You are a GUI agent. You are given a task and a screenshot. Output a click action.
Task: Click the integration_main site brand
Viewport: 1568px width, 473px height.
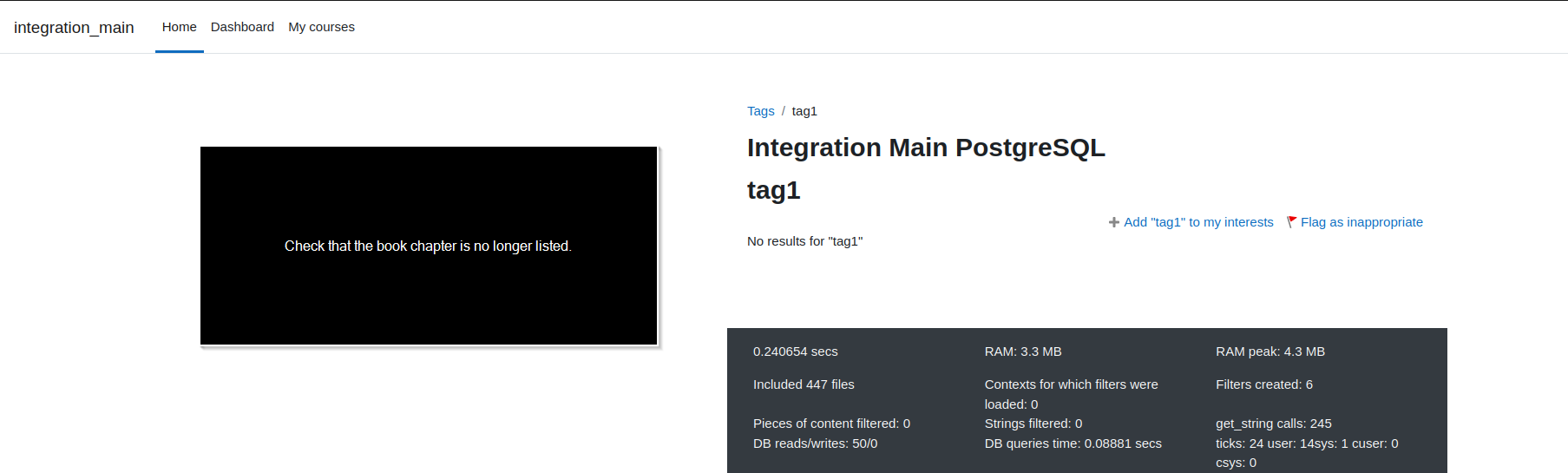pyautogui.click(x=74, y=27)
